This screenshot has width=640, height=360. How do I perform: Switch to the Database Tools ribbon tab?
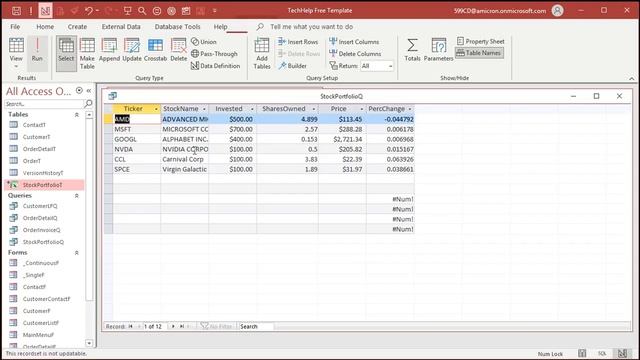177,27
